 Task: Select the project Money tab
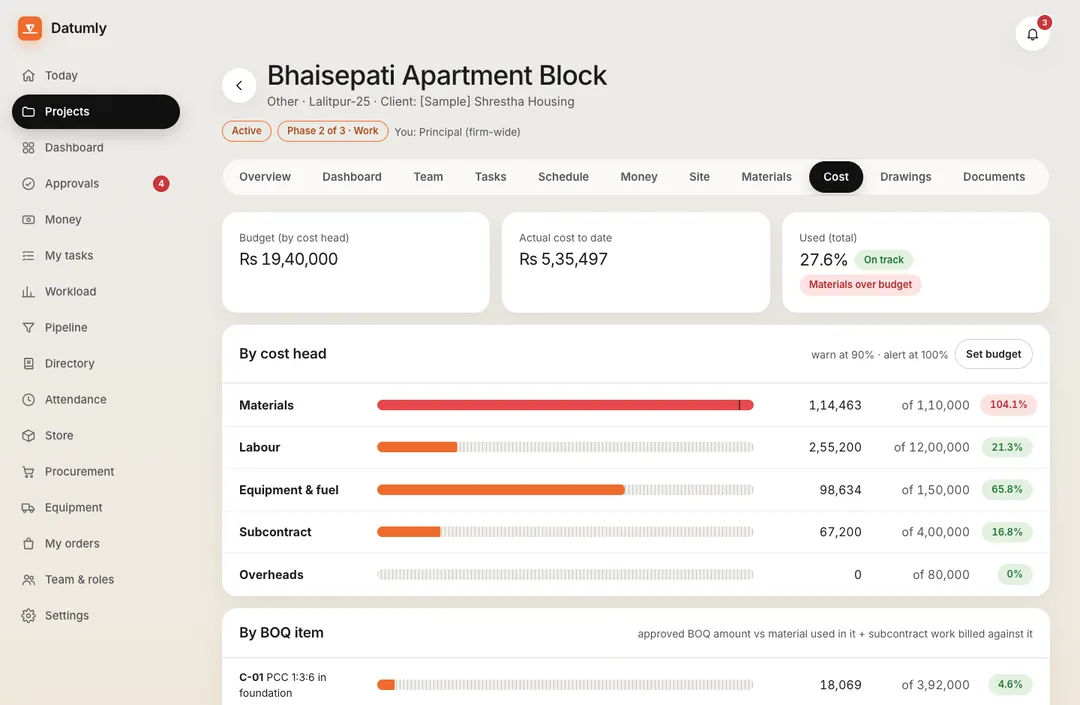tap(639, 177)
